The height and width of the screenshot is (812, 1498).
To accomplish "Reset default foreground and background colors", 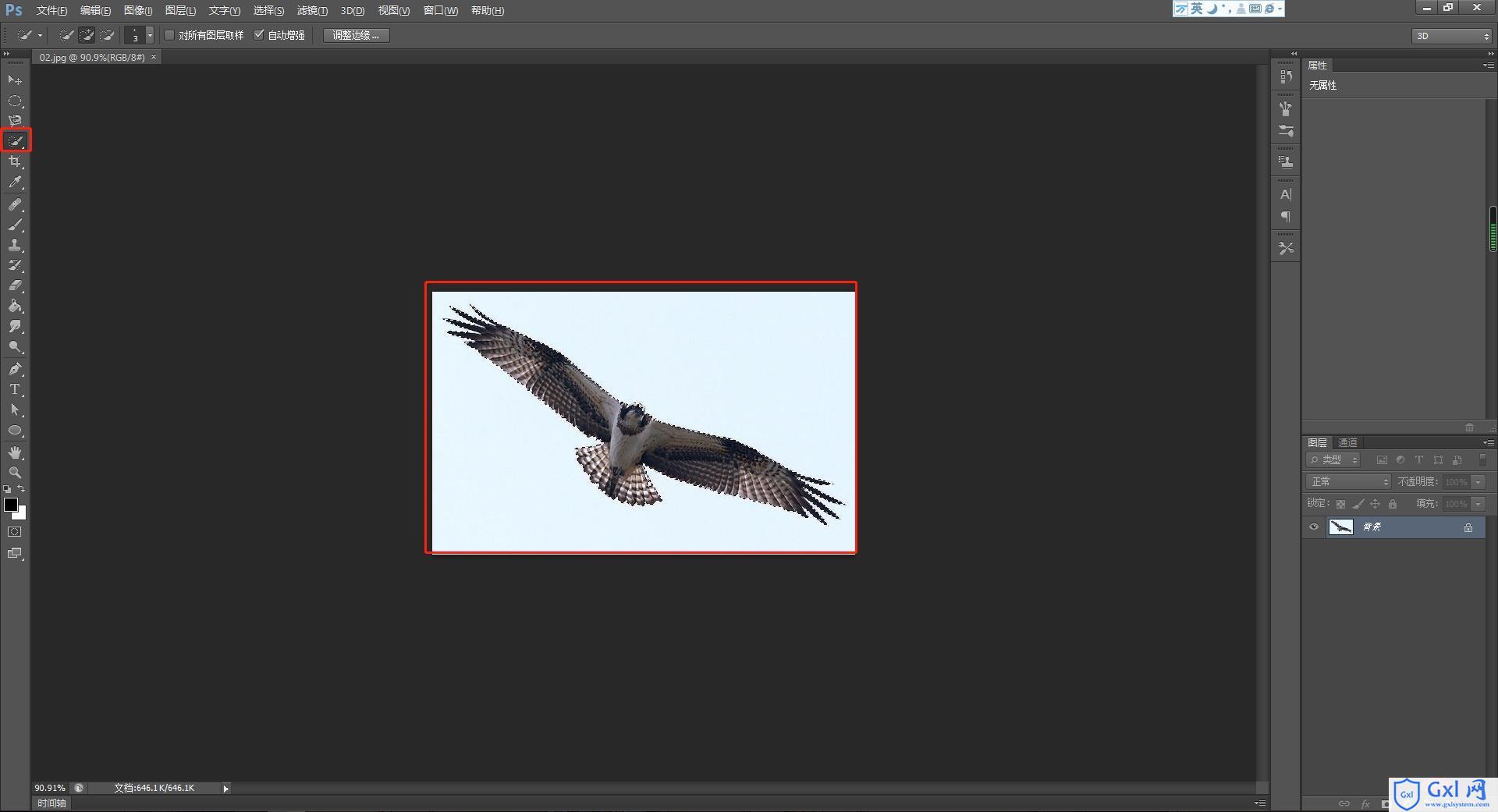I will [x=7, y=489].
